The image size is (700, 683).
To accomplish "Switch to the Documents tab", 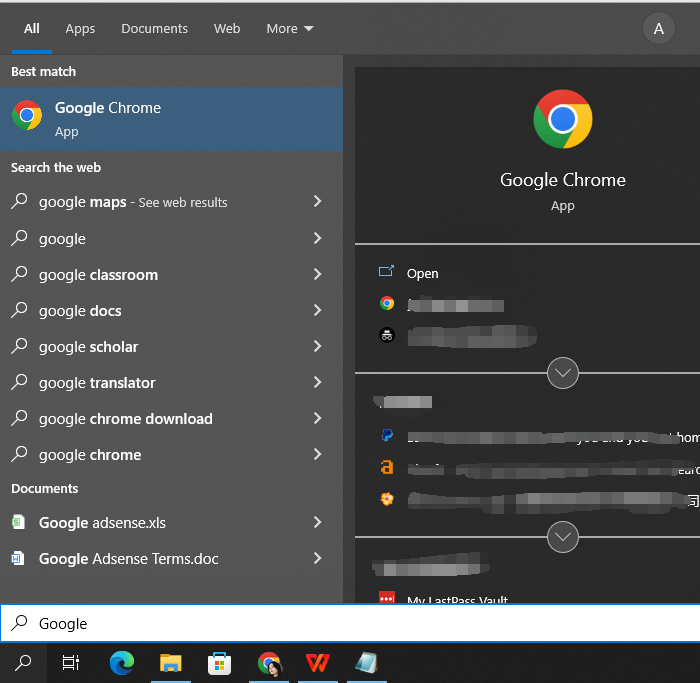I will click(154, 29).
